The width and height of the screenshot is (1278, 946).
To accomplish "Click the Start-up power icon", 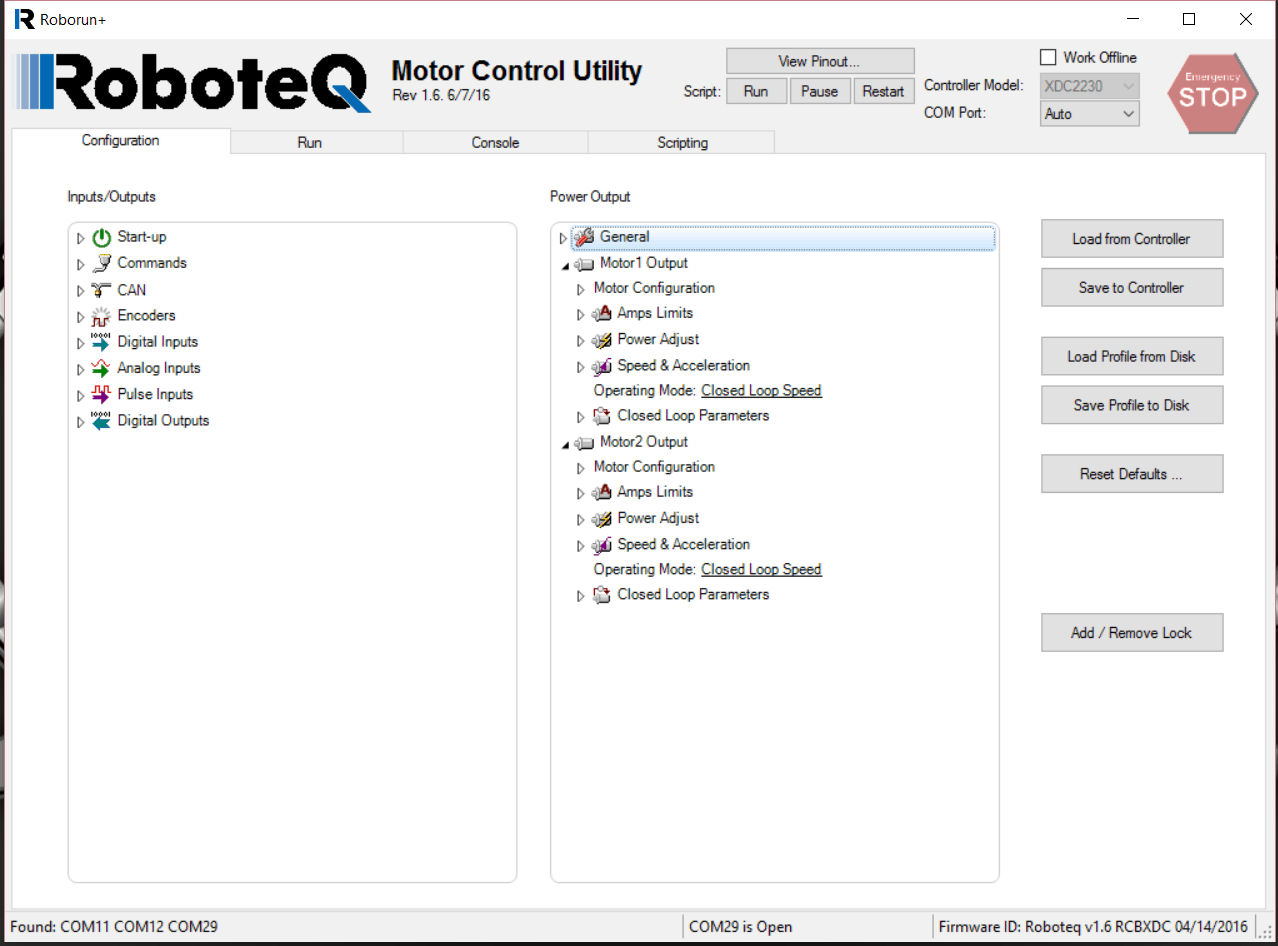I will (101, 237).
